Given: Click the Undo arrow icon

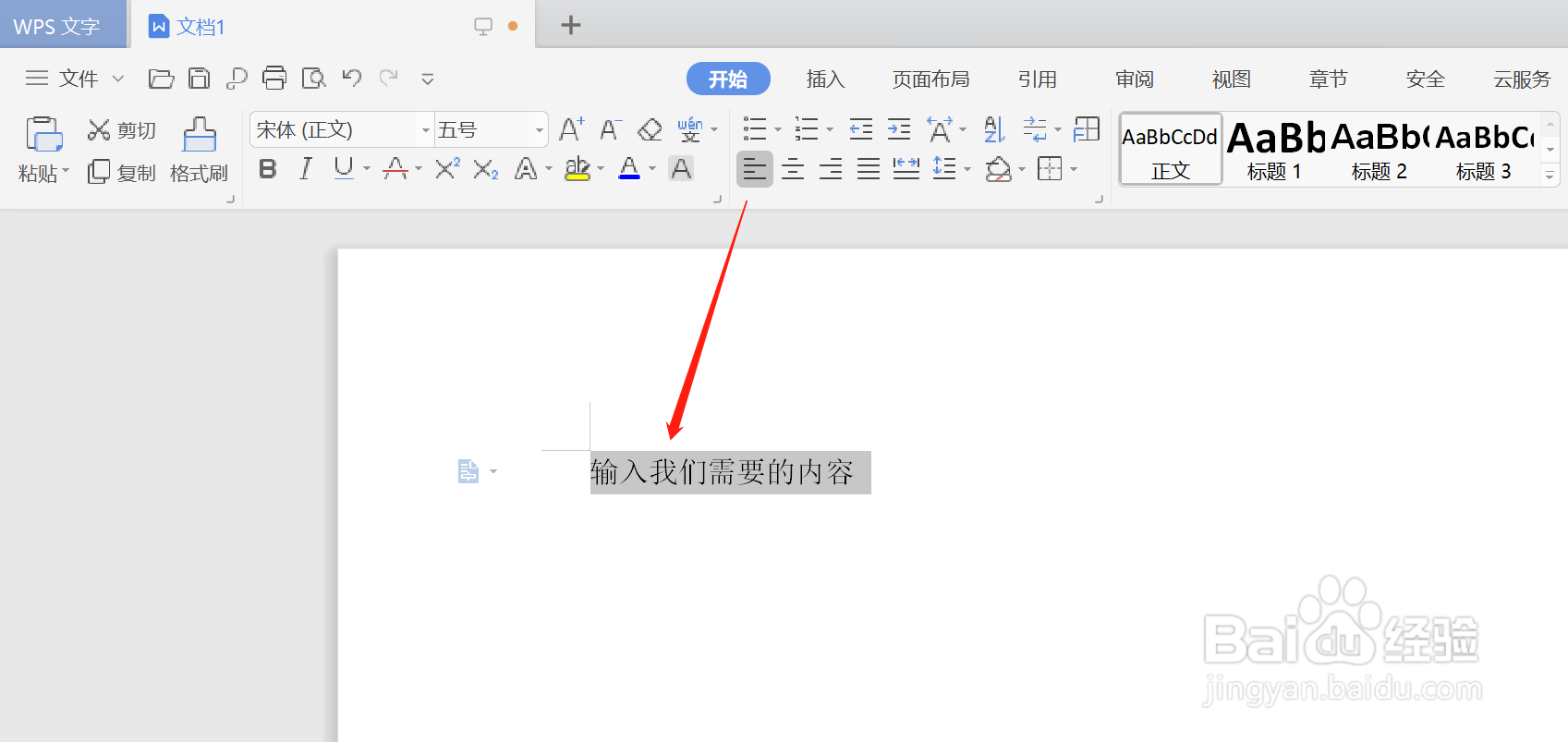Looking at the screenshot, I should coord(351,78).
